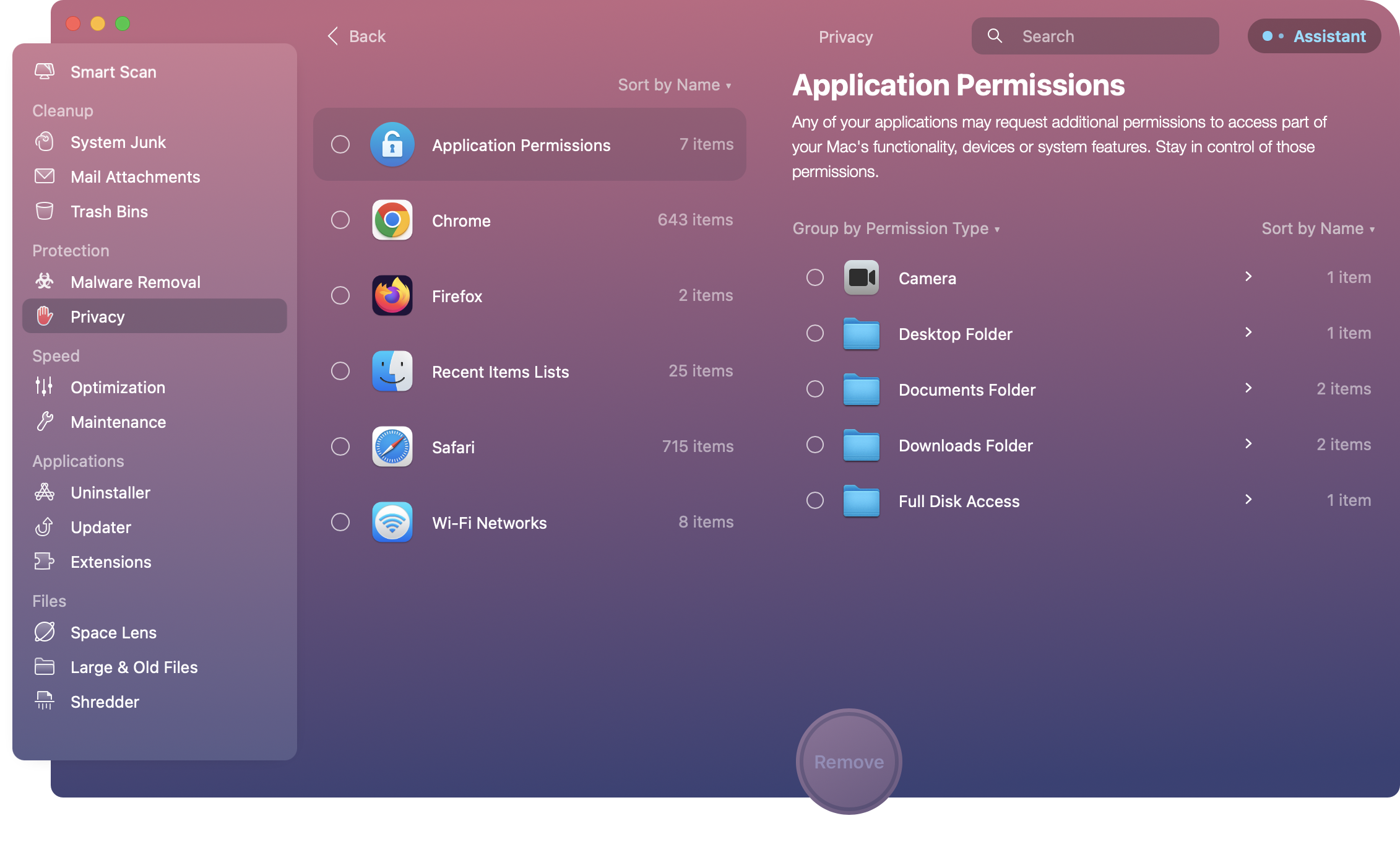This screenshot has height=852, width=1400.
Task: Open Trash Bins cleanup tool
Action: tap(108, 211)
